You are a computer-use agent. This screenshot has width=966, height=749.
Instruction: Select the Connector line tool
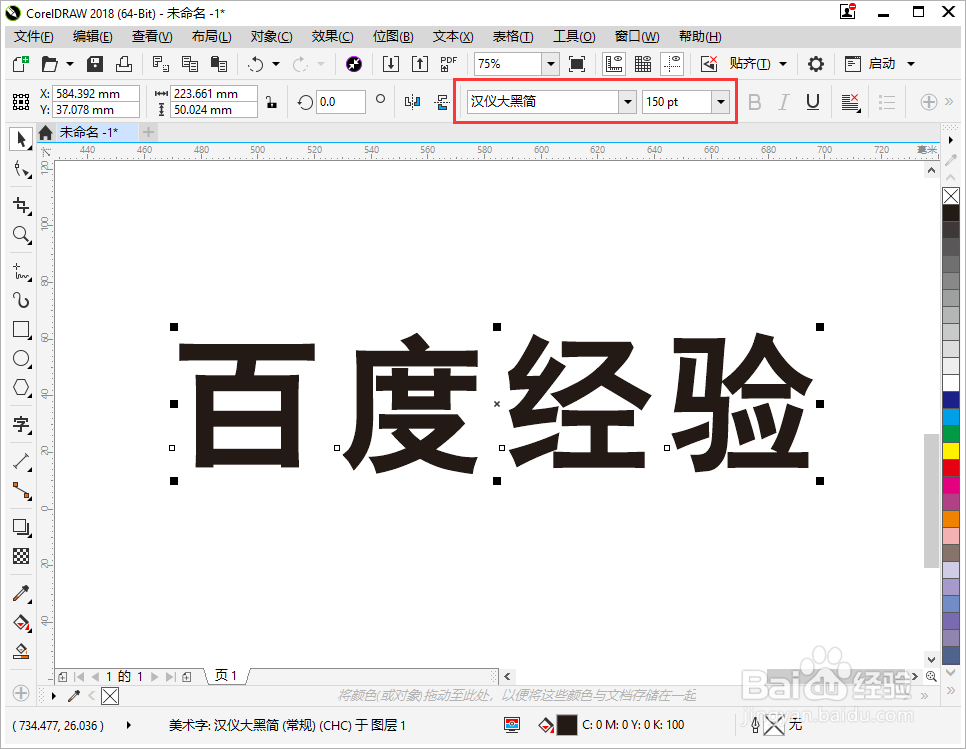22,490
